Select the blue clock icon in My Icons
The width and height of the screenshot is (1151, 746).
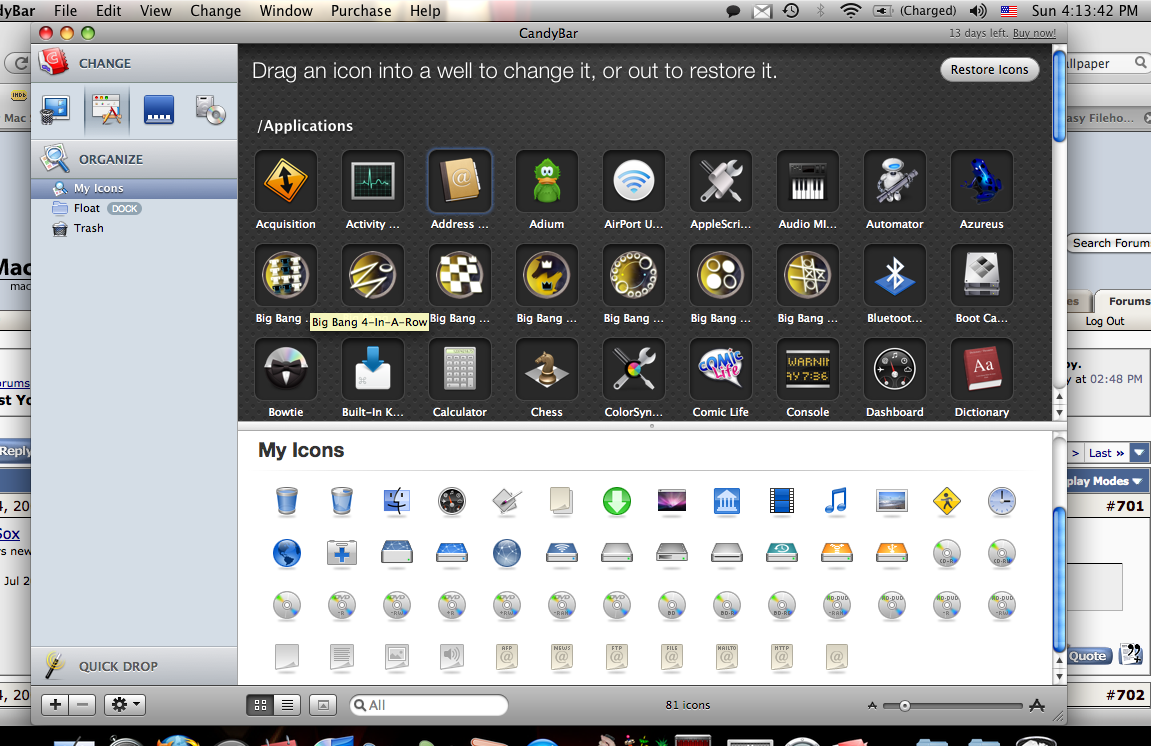(x=1001, y=501)
